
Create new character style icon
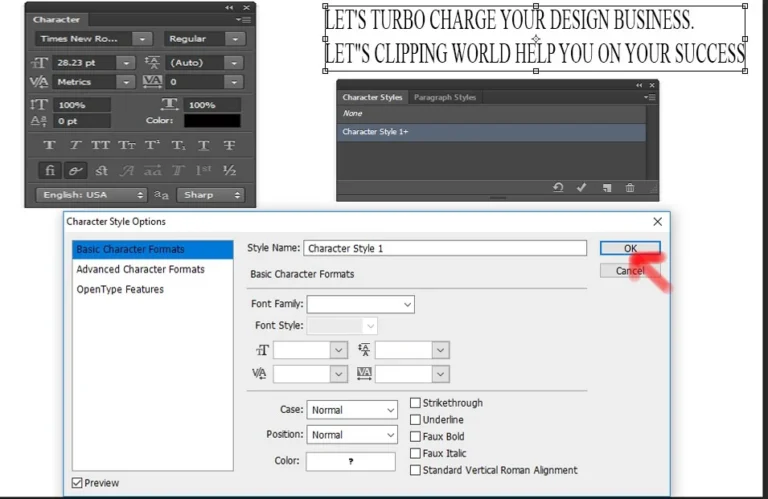tap(607, 188)
